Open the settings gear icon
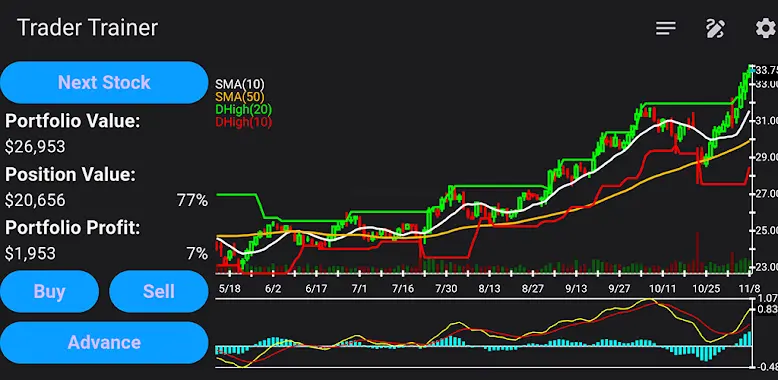 click(766, 28)
